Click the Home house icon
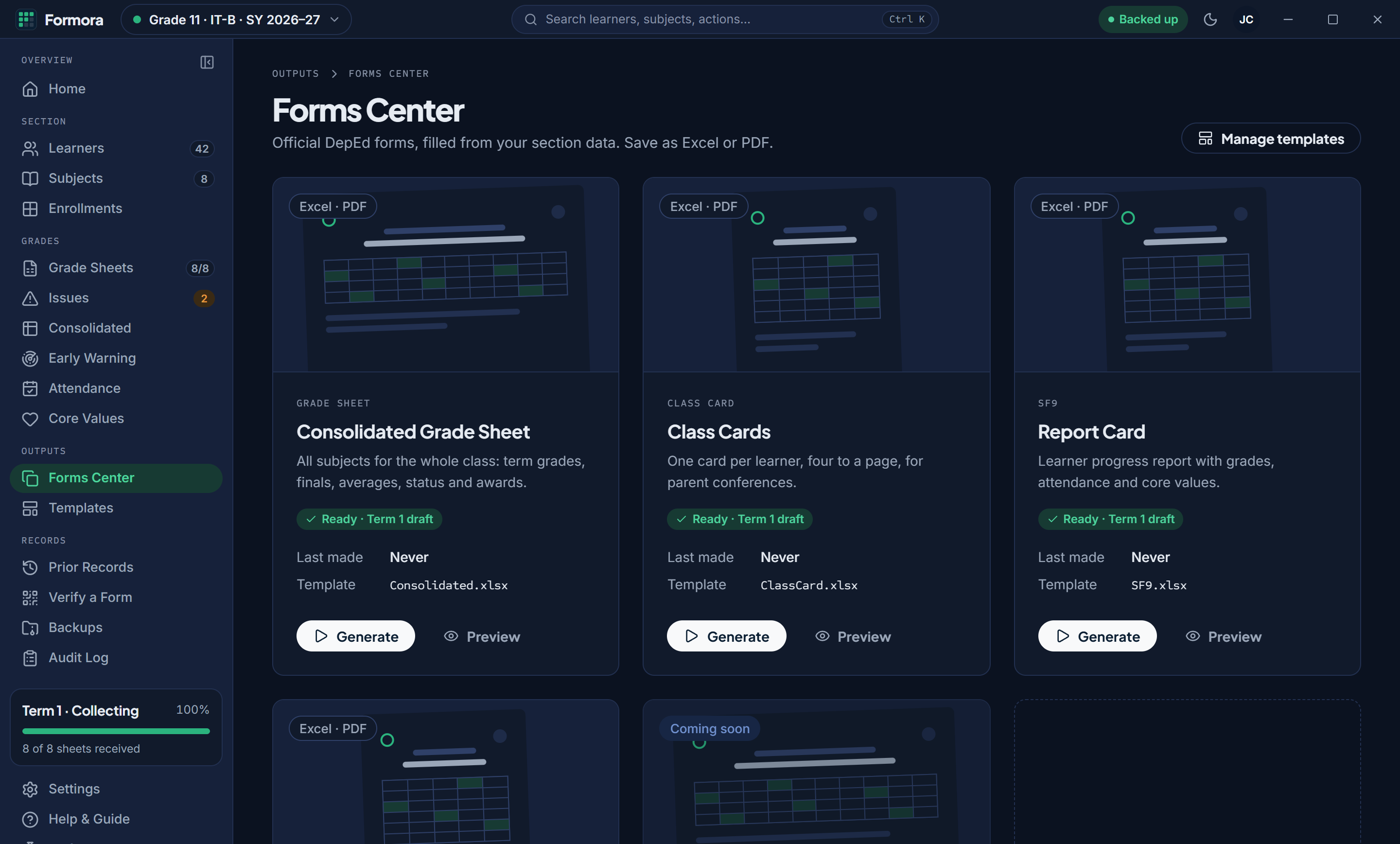This screenshot has height=844, width=1400. (30, 89)
